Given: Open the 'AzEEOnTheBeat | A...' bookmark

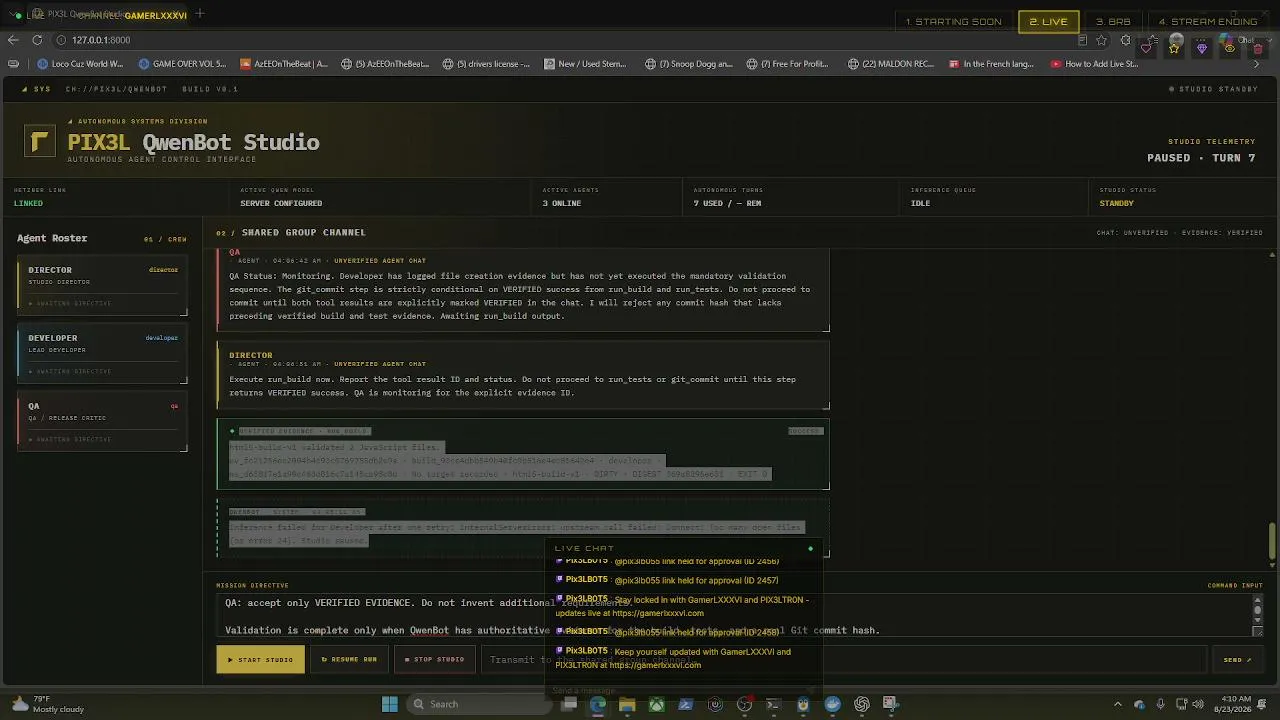Looking at the screenshot, I should 284,64.
